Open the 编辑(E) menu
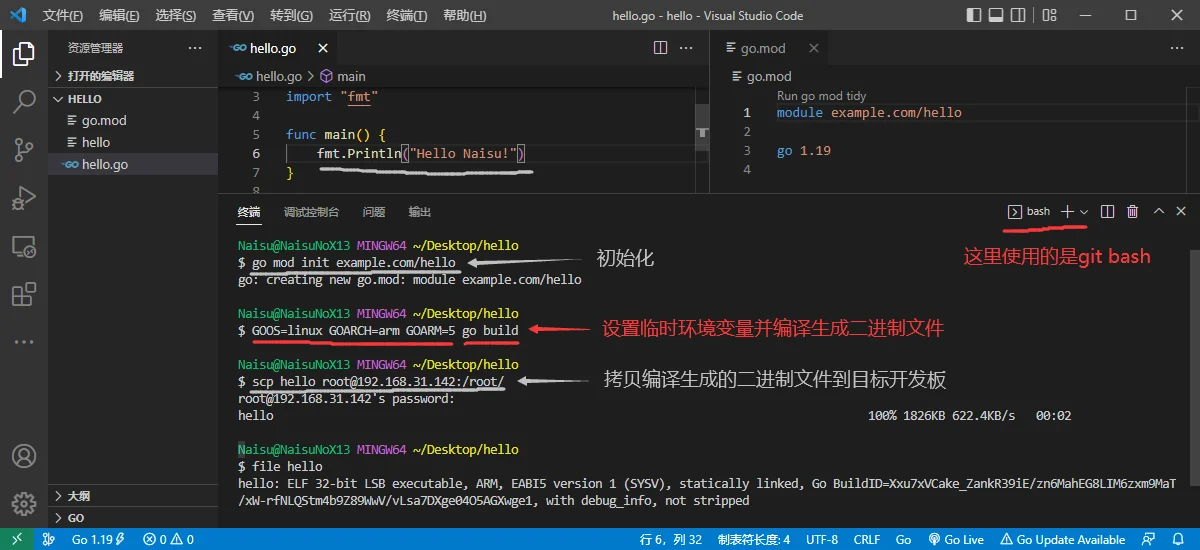 pyautogui.click(x=120, y=16)
